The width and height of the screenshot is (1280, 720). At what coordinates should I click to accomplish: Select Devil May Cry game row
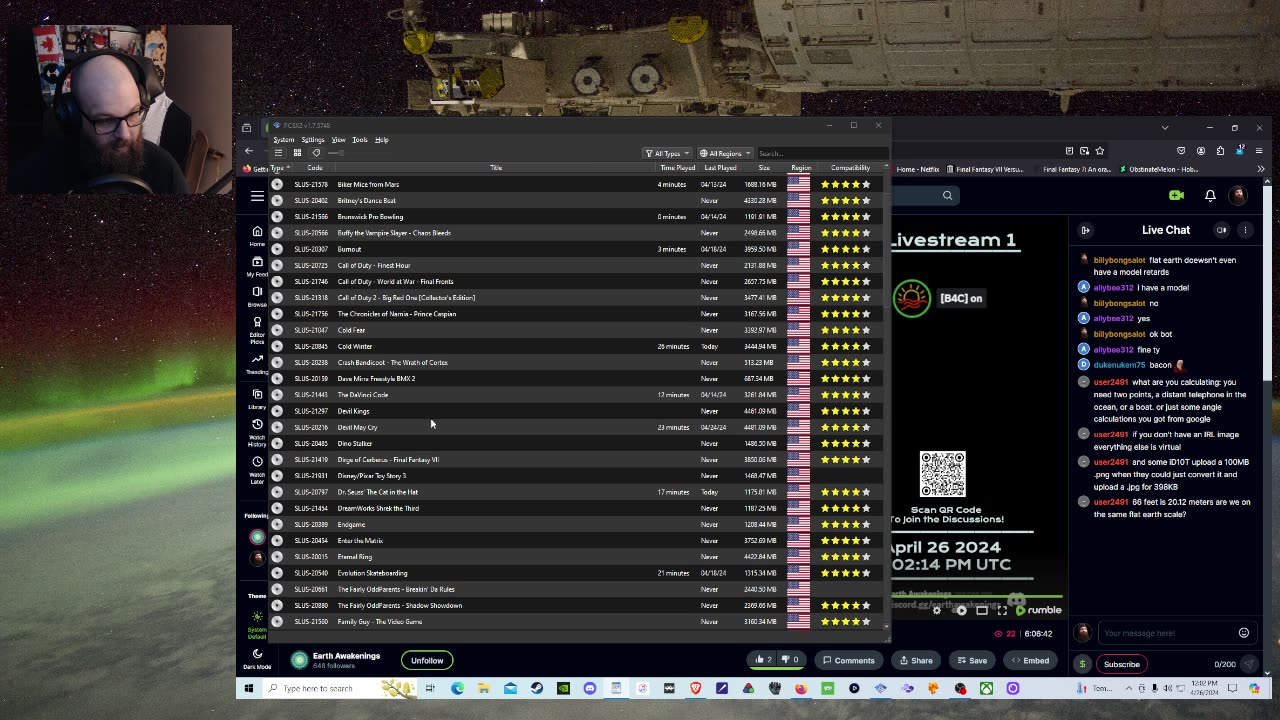pos(578,427)
